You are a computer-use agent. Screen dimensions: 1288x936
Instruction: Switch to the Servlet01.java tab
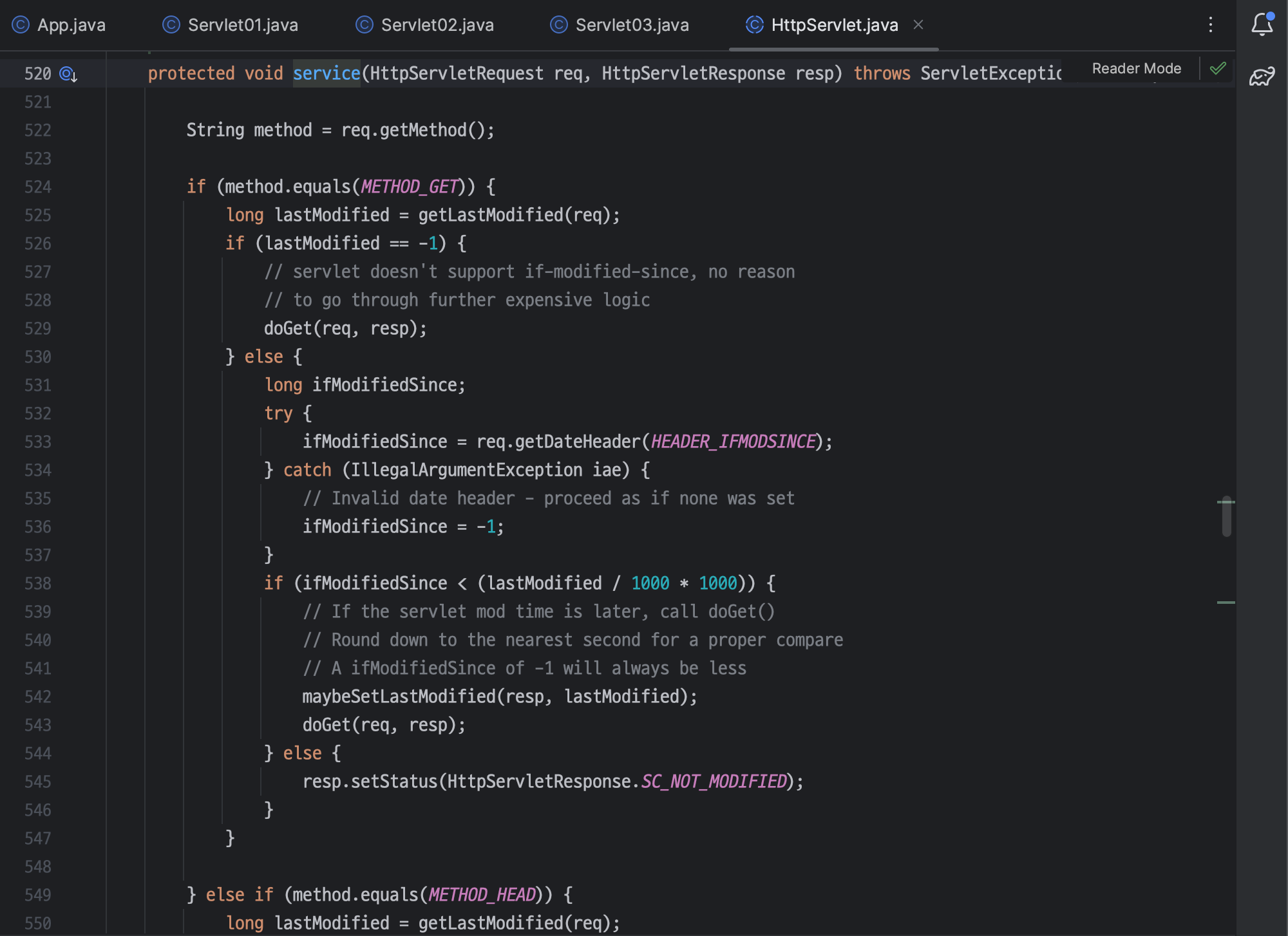click(x=243, y=24)
